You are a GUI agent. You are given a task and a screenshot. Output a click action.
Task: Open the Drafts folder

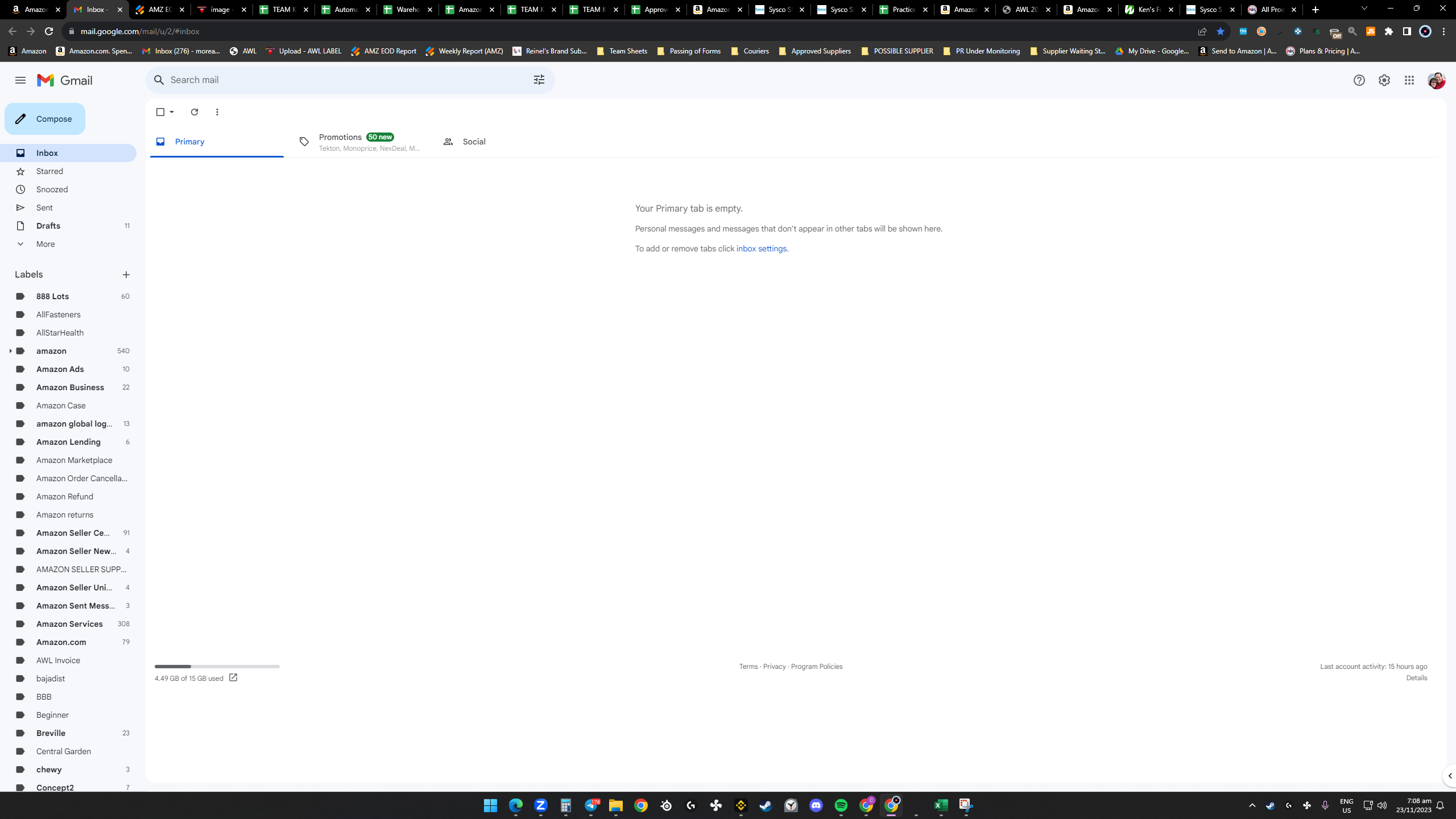tap(68, 226)
